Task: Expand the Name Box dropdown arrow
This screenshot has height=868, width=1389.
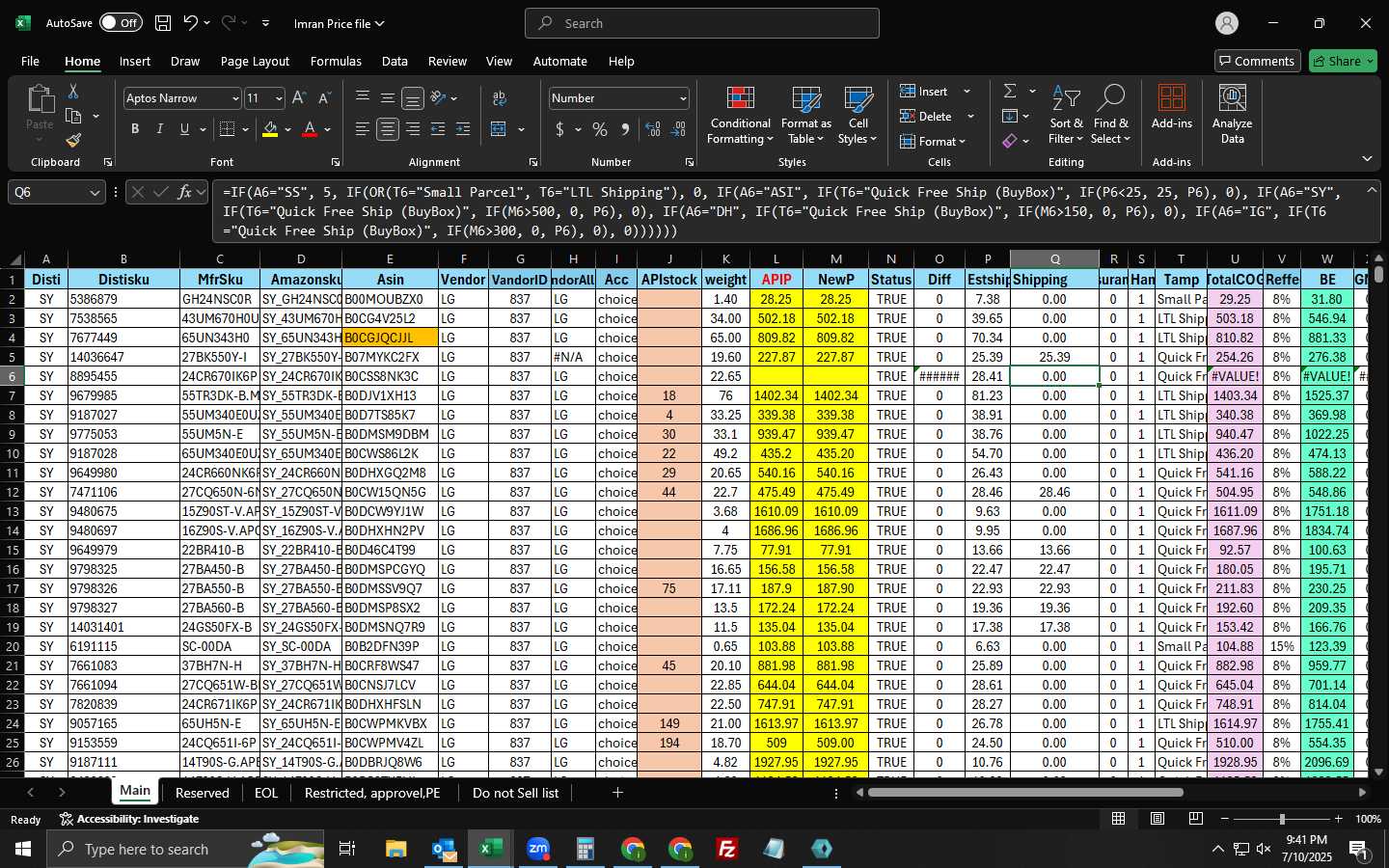Action: (x=95, y=192)
